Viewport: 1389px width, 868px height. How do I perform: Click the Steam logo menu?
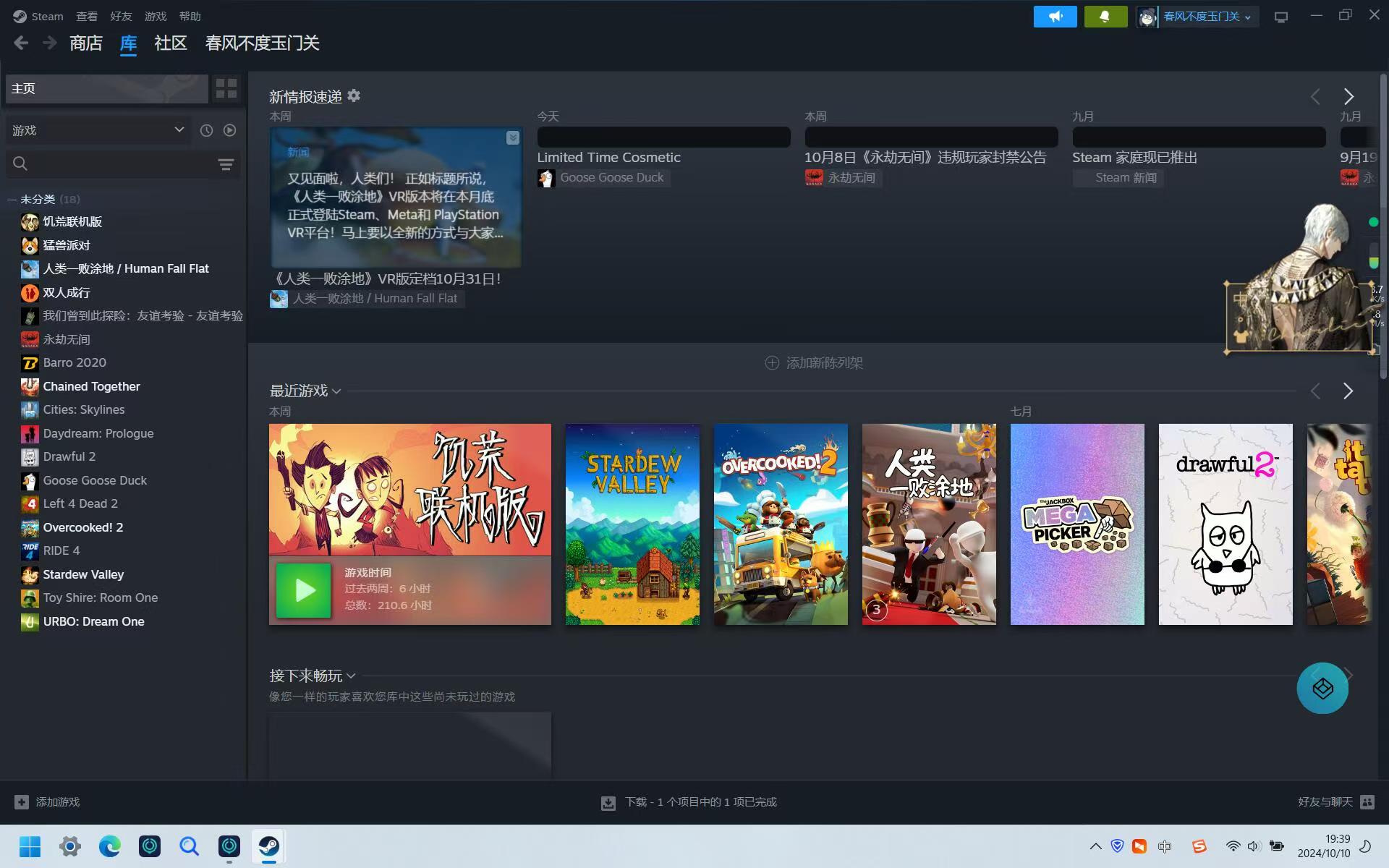38,16
